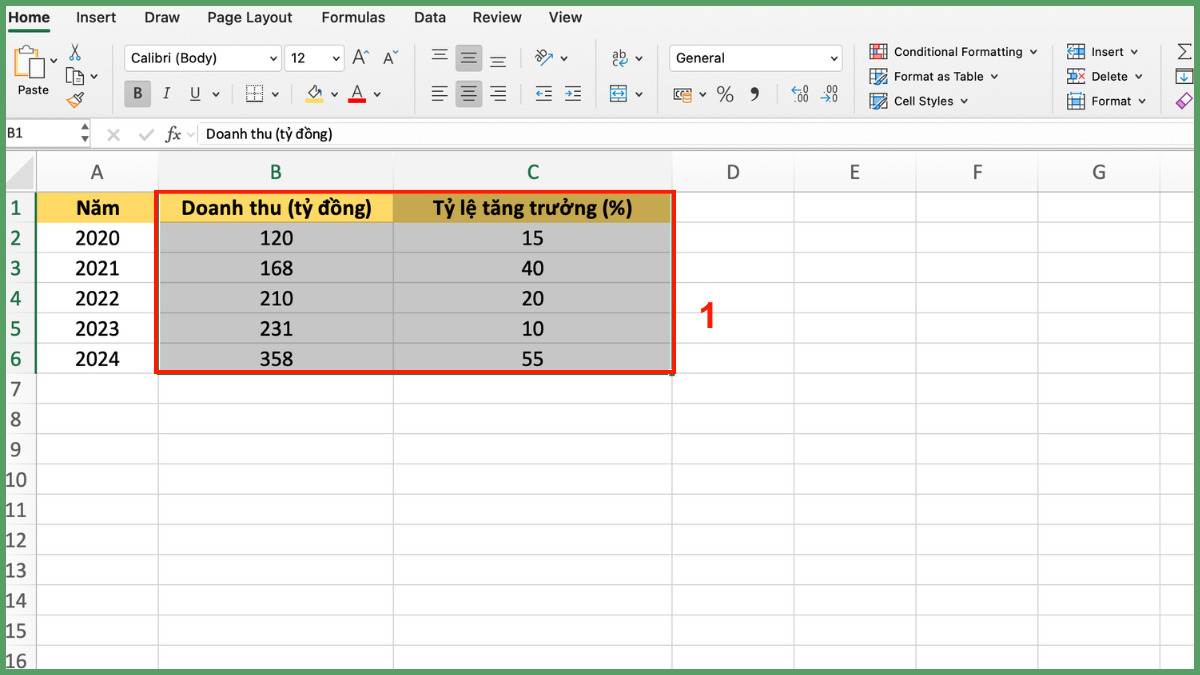This screenshot has width=1200, height=675.
Task: Open the General number format dropdown
Action: (x=834, y=59)
